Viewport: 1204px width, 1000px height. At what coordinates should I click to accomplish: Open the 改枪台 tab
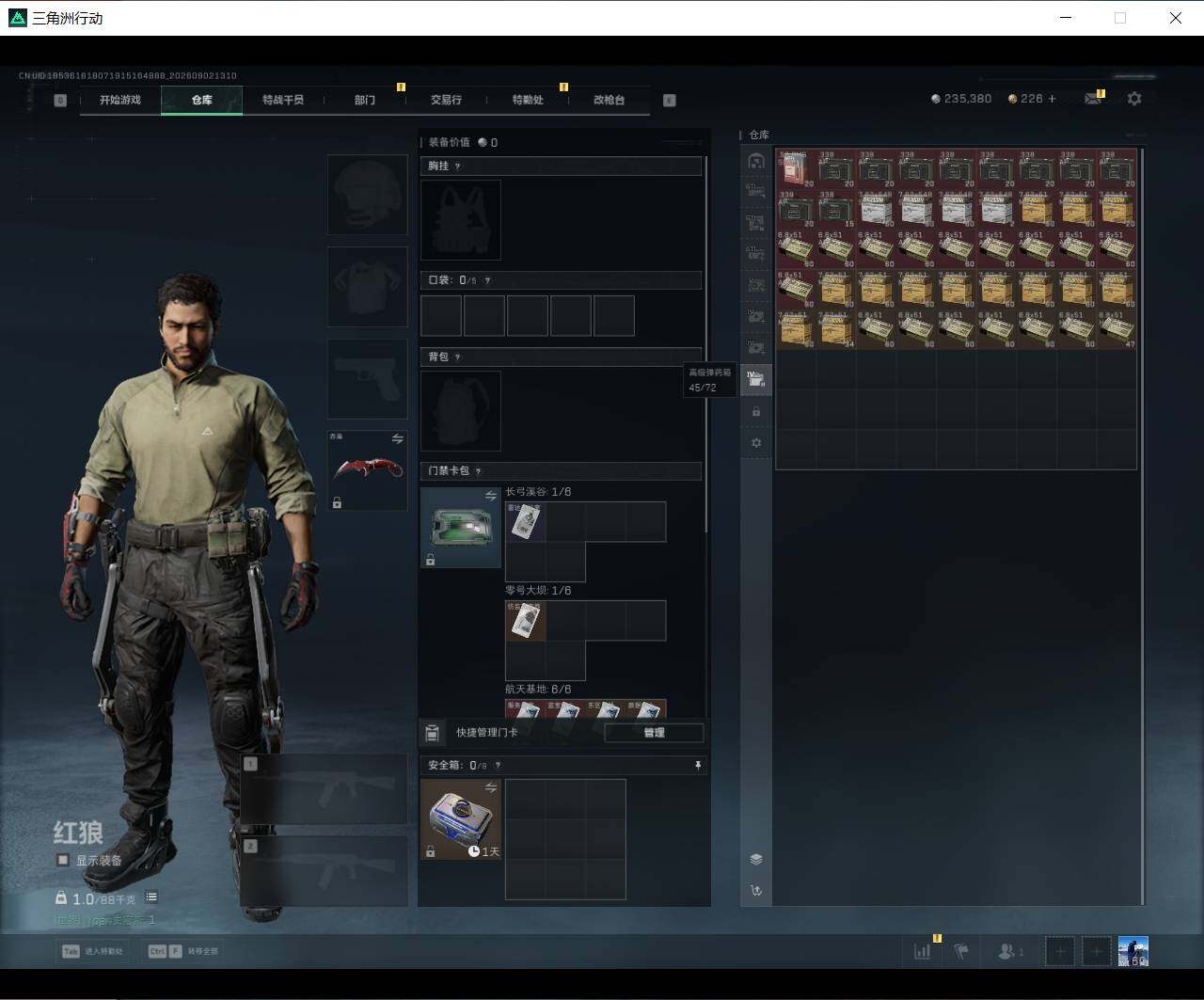(610, 100)
